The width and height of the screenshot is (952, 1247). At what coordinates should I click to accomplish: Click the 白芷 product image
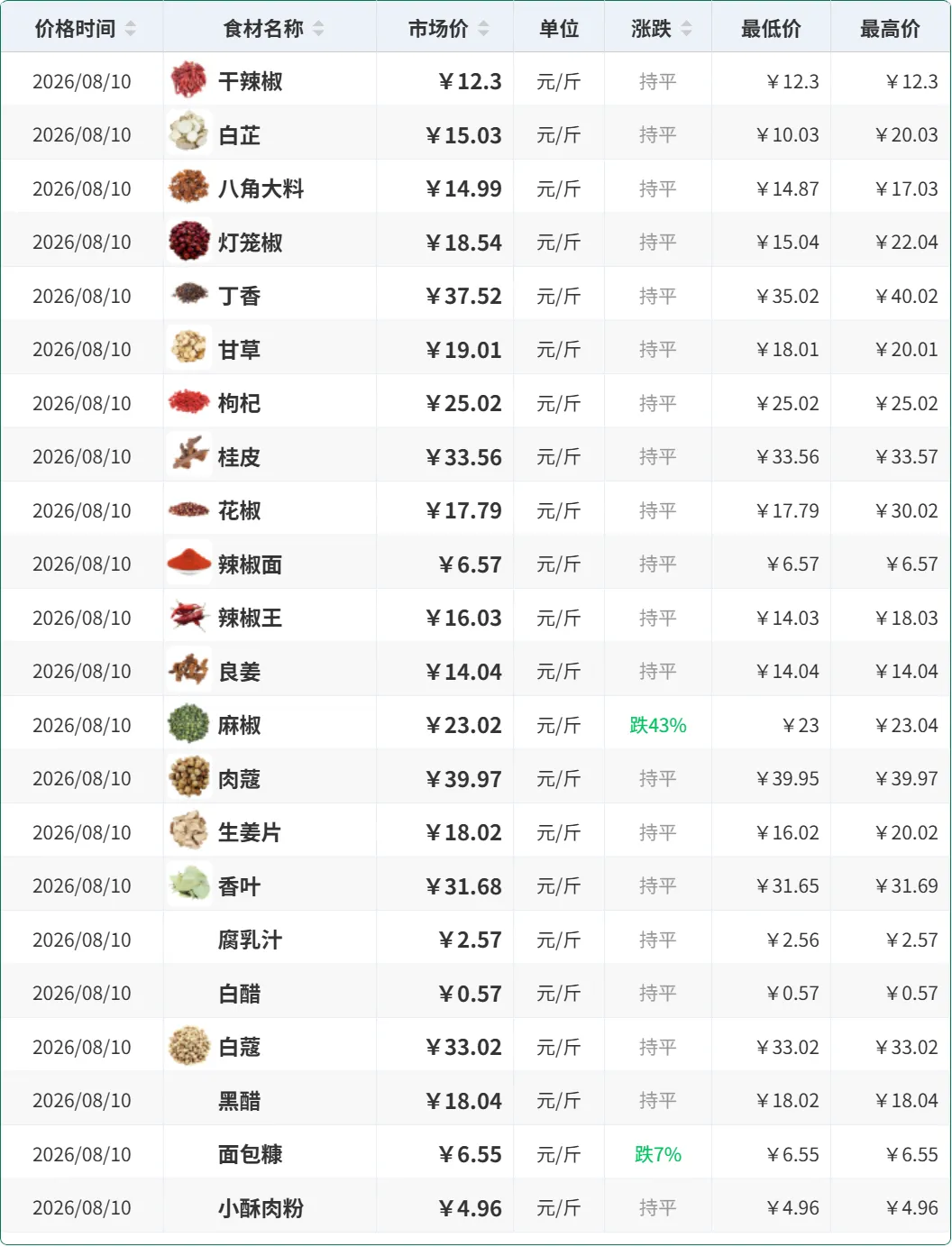point(189,134)
